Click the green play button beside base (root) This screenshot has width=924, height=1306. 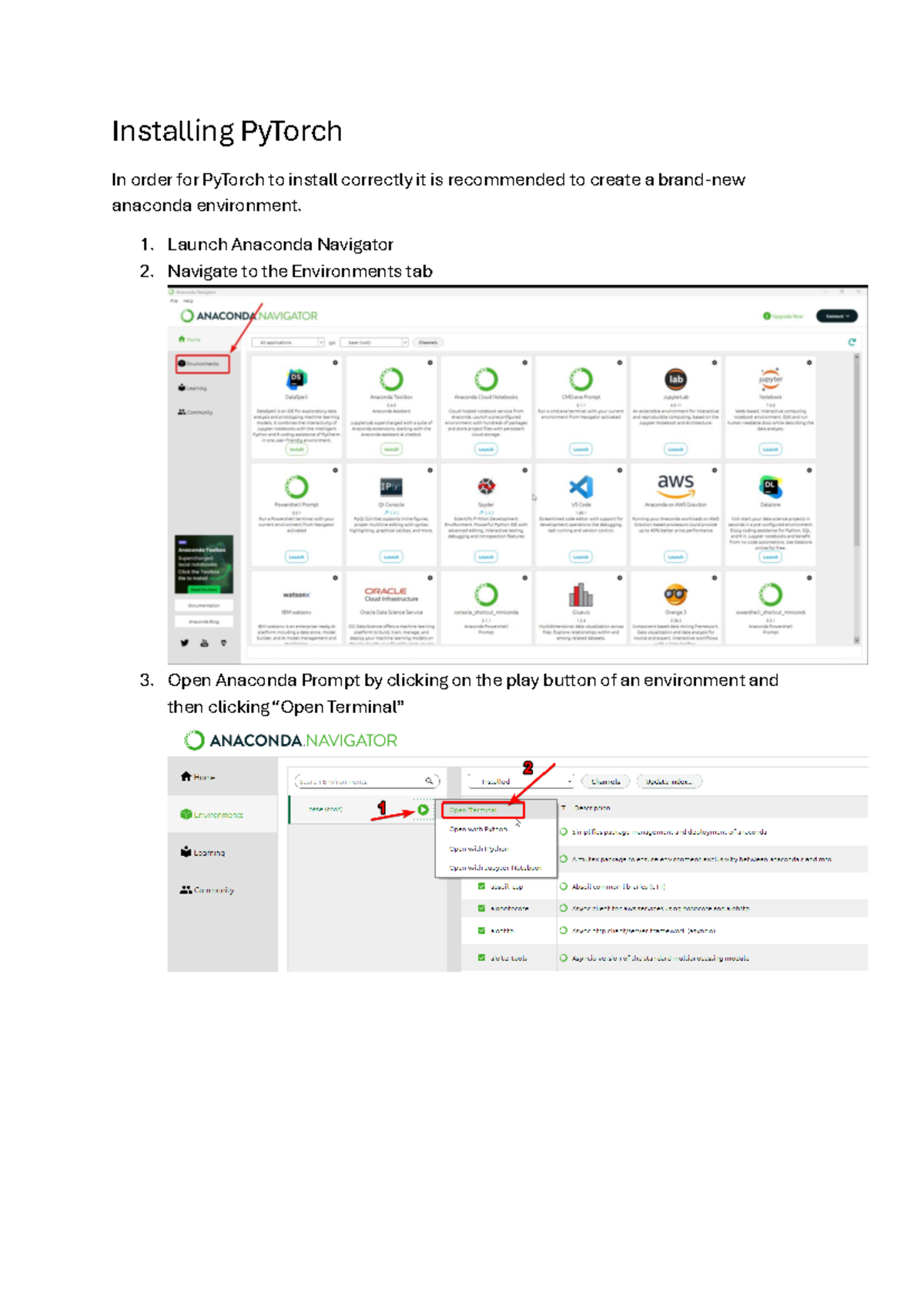[x=423, y=810]
